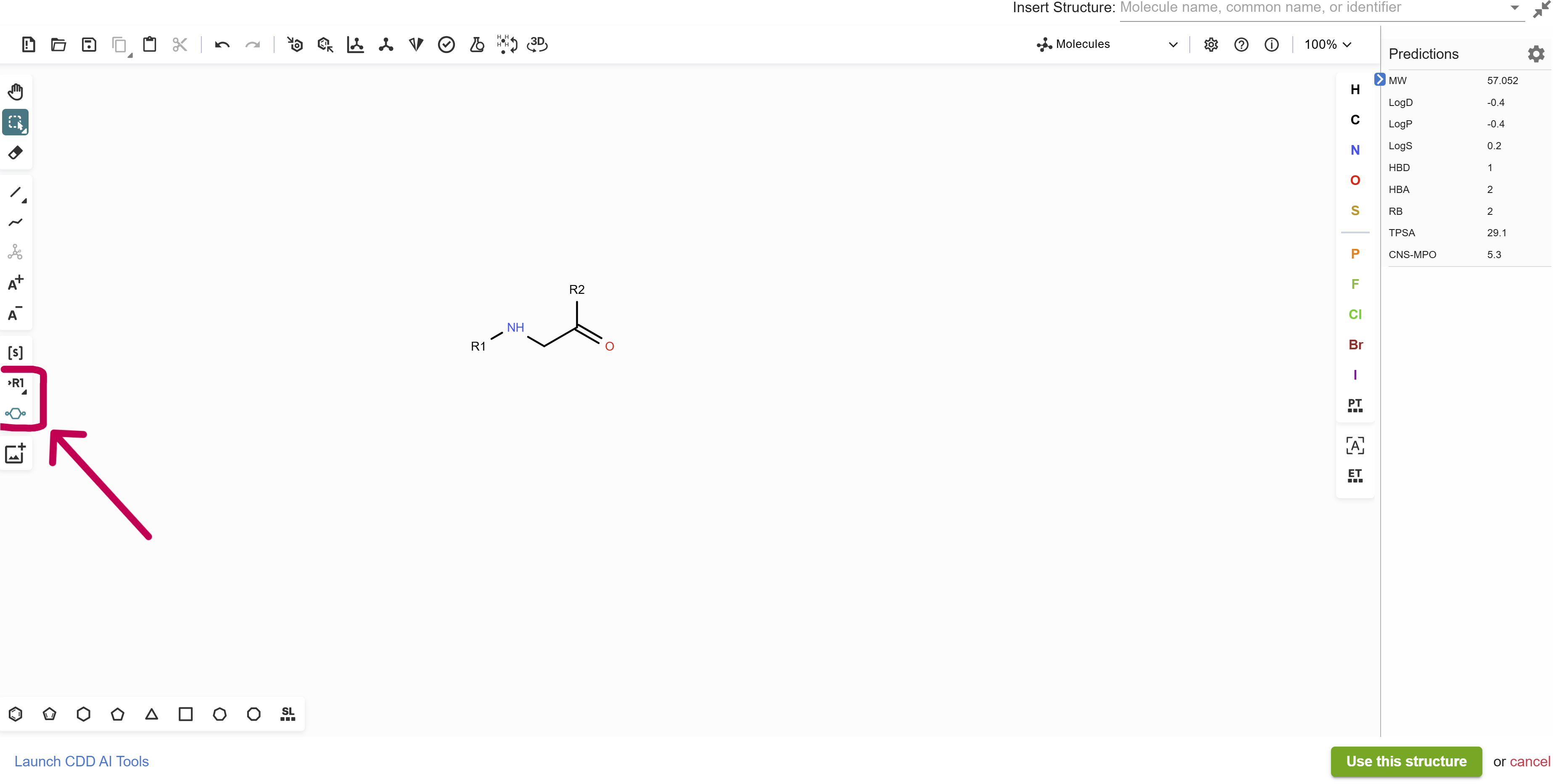Undo the last action
This screenshot has width=1553, height=784.
222,45
